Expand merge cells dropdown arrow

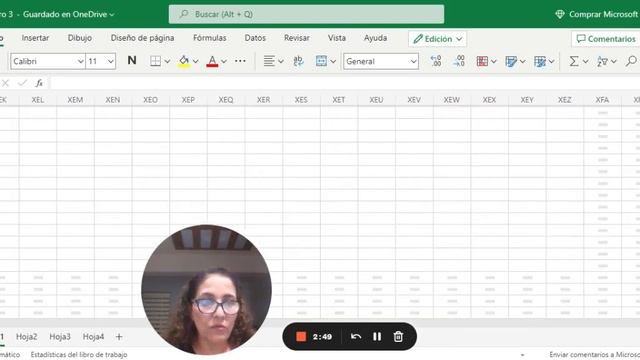click(333, 62)
